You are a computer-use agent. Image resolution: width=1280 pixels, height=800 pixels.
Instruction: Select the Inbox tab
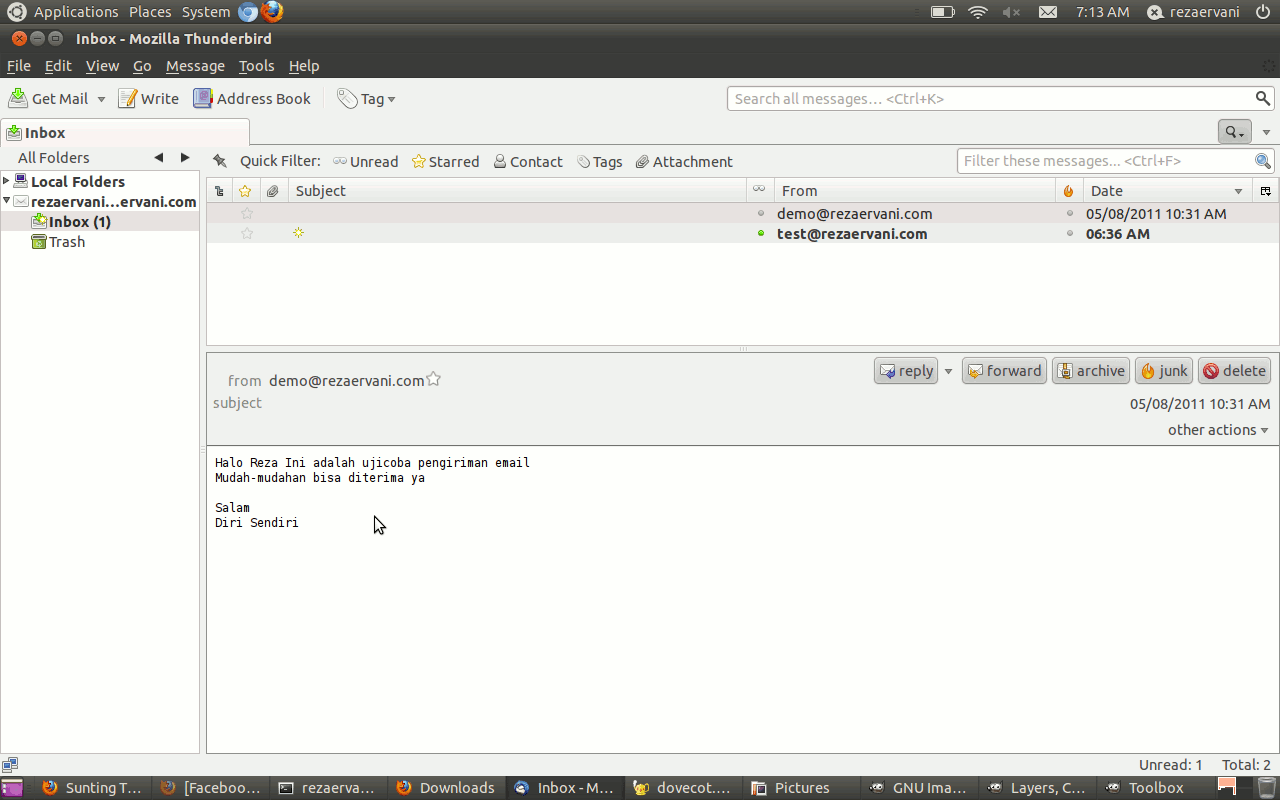pos(125,132)
